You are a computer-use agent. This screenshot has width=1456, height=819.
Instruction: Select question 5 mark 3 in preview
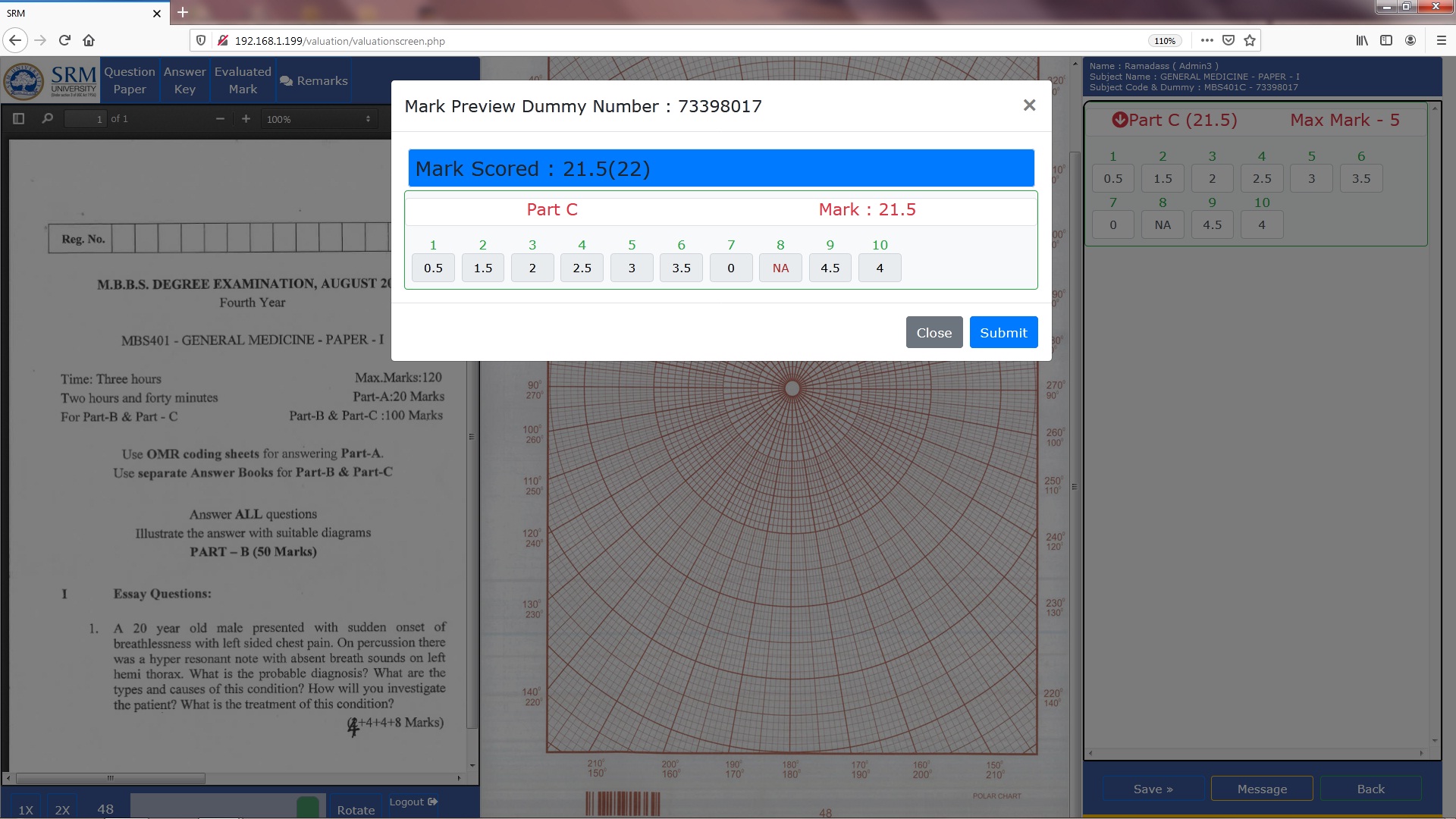tap(632, 268)
